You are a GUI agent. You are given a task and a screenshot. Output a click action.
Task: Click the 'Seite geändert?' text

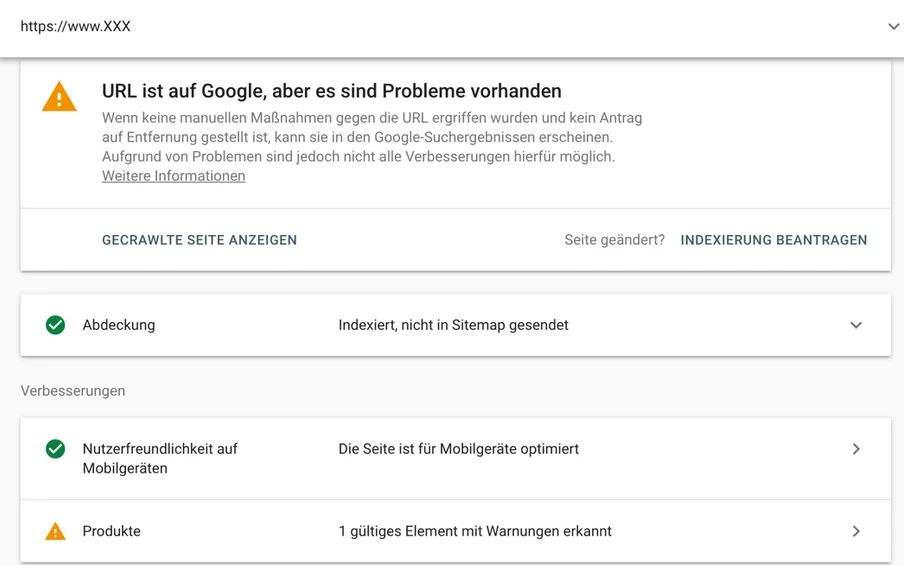point(614,240)
